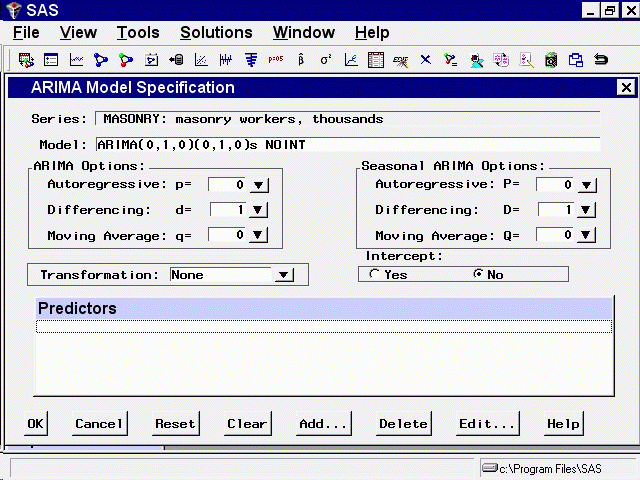Click the person-figure toolbar icon
The width and height of the screenshot is (640, 480).
click(476, 60)
